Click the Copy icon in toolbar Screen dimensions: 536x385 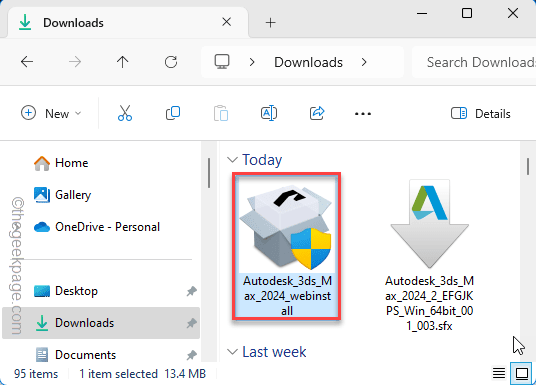173,113
